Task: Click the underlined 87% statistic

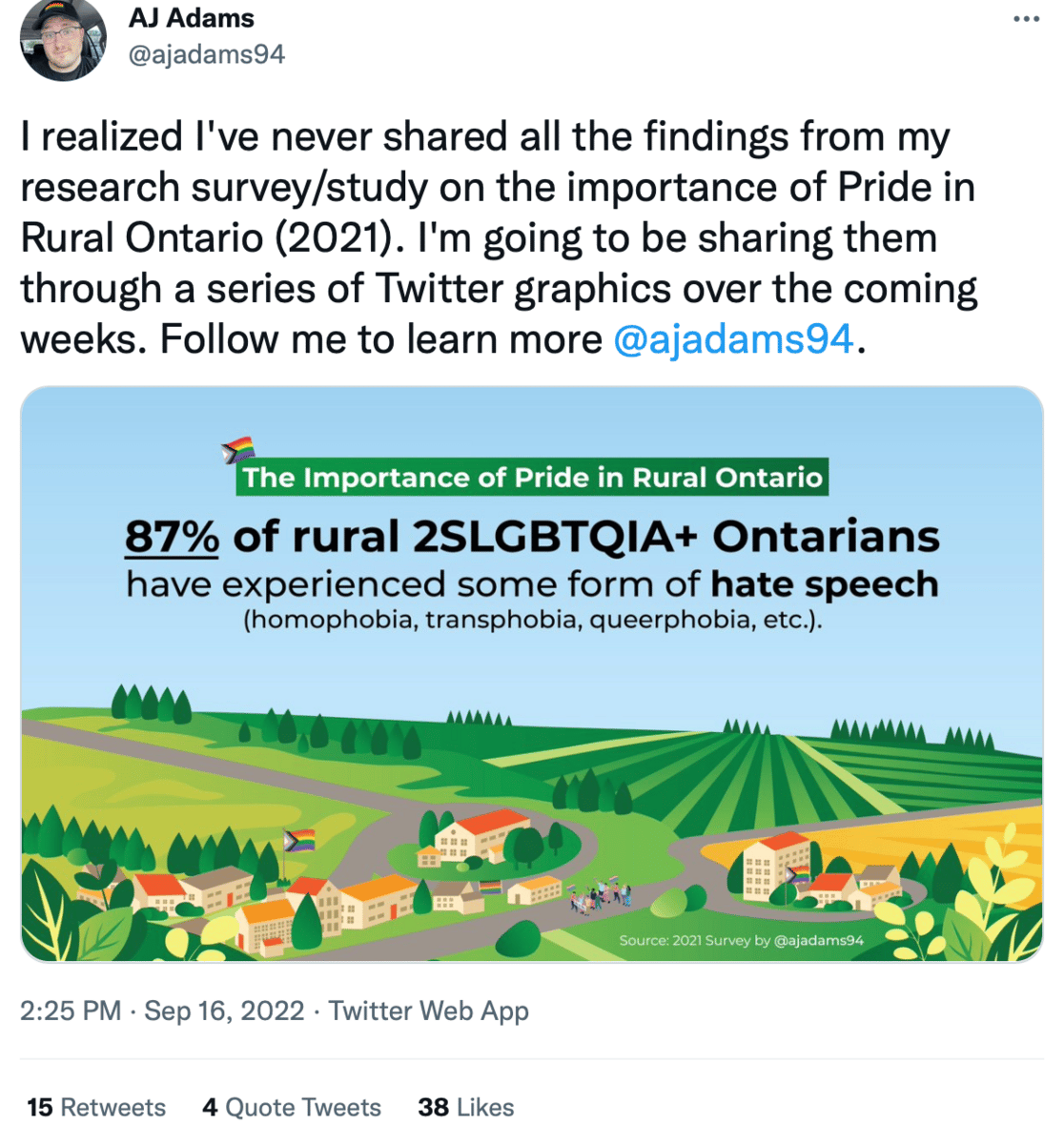Action: (x=172, y=538)
